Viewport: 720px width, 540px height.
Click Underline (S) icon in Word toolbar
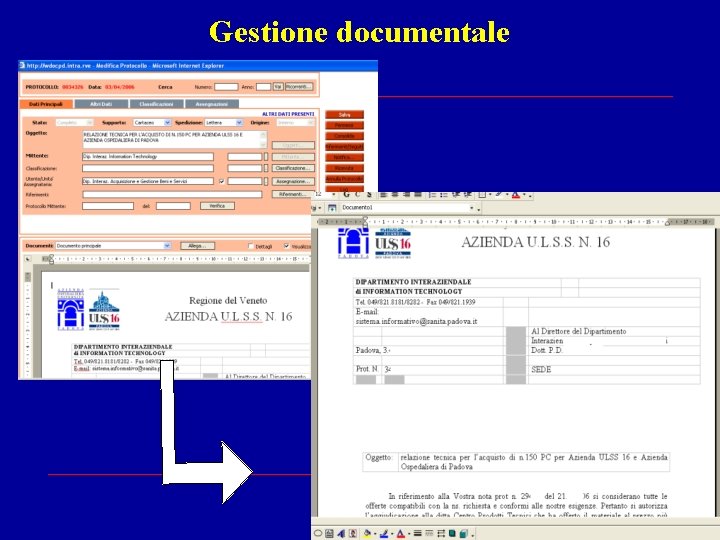pyautogui.click(x=368, y=195)
